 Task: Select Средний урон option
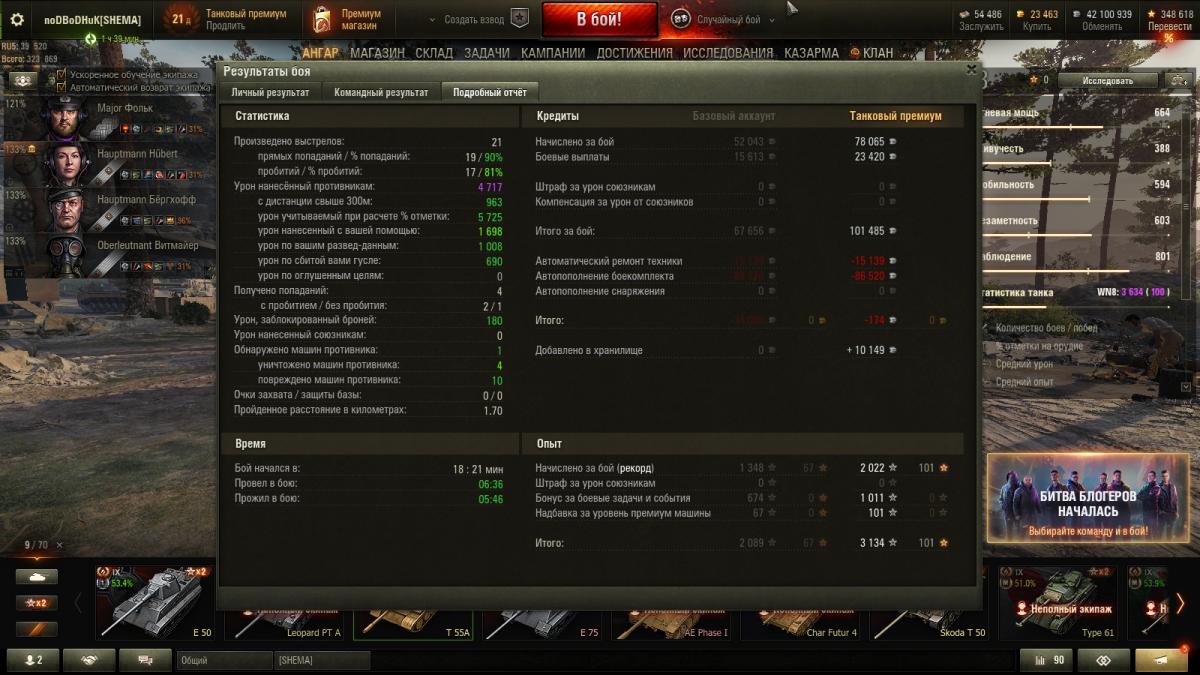pyautogui.click(x=1023, y=364)
